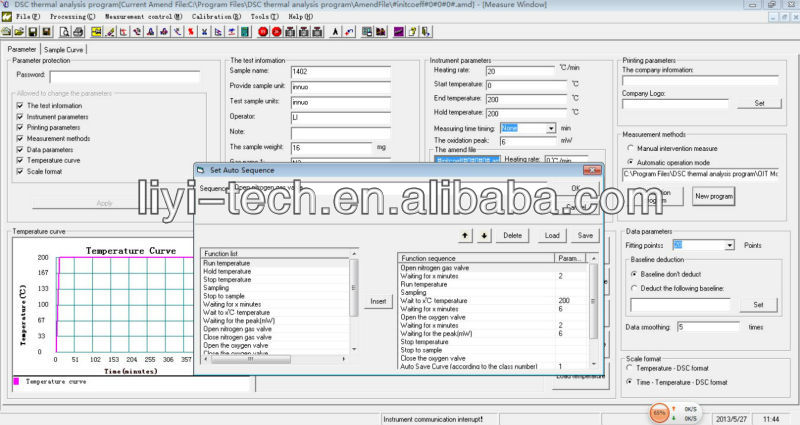This screenshot has width=800, height=425.
Task: Open the Measuring time timing dropdown
Action: 551,129
